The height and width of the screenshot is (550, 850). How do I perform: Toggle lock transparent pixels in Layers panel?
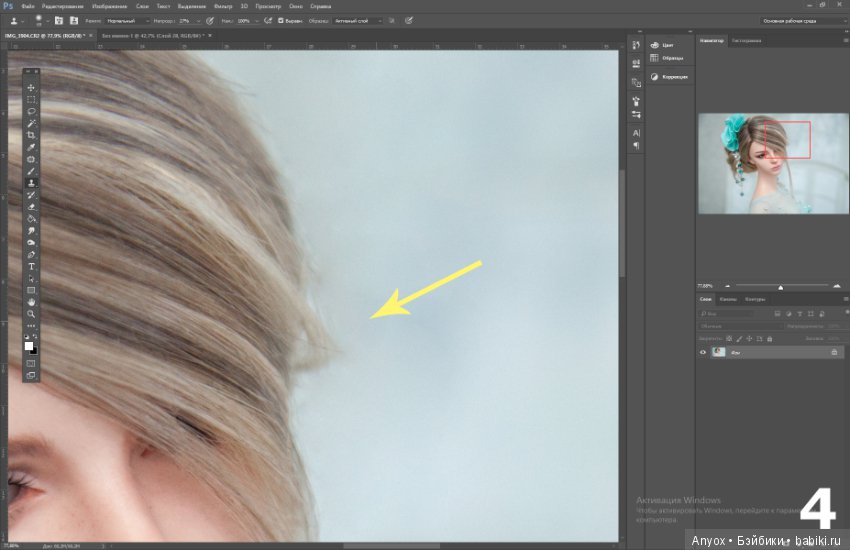[729, 339]
